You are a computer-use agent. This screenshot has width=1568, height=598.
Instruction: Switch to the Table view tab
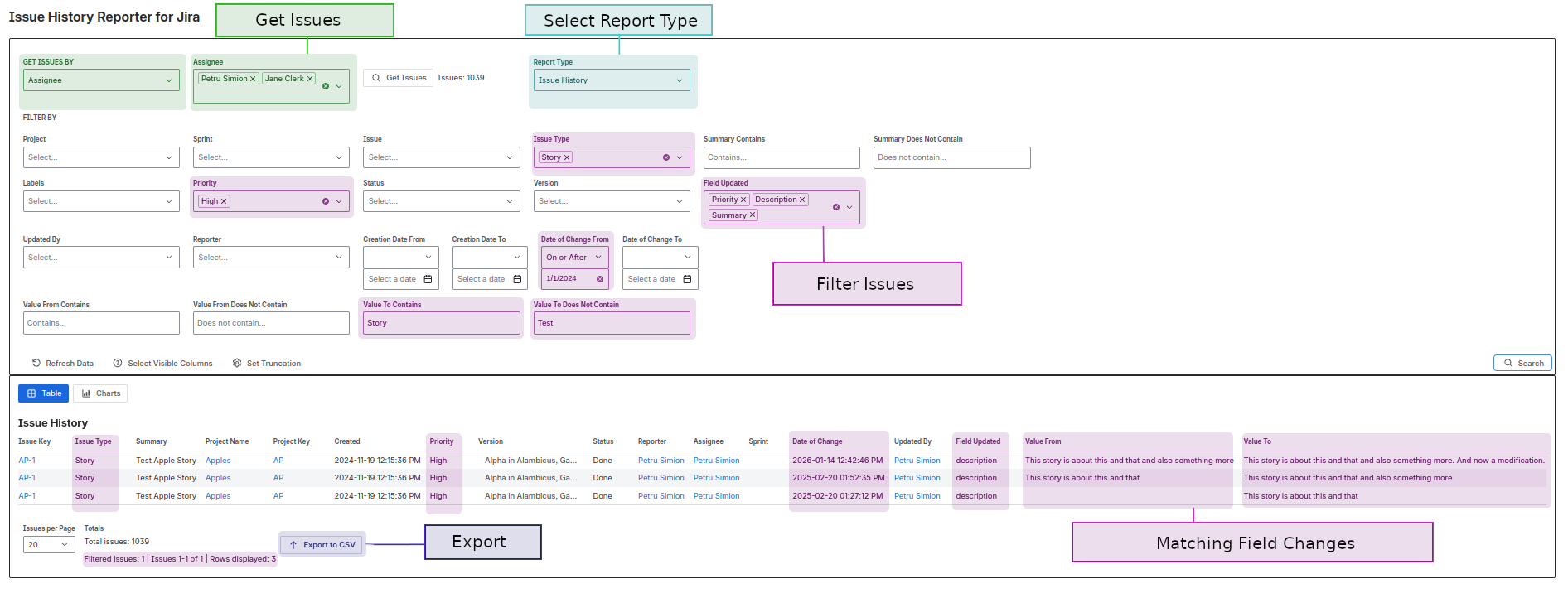[43, 393]
